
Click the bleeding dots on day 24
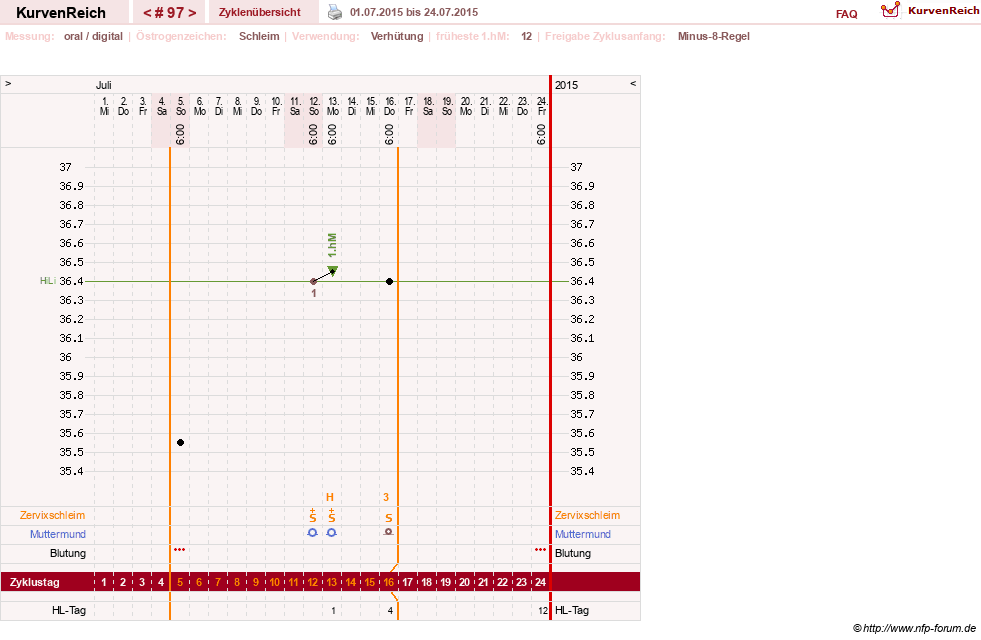541,550
